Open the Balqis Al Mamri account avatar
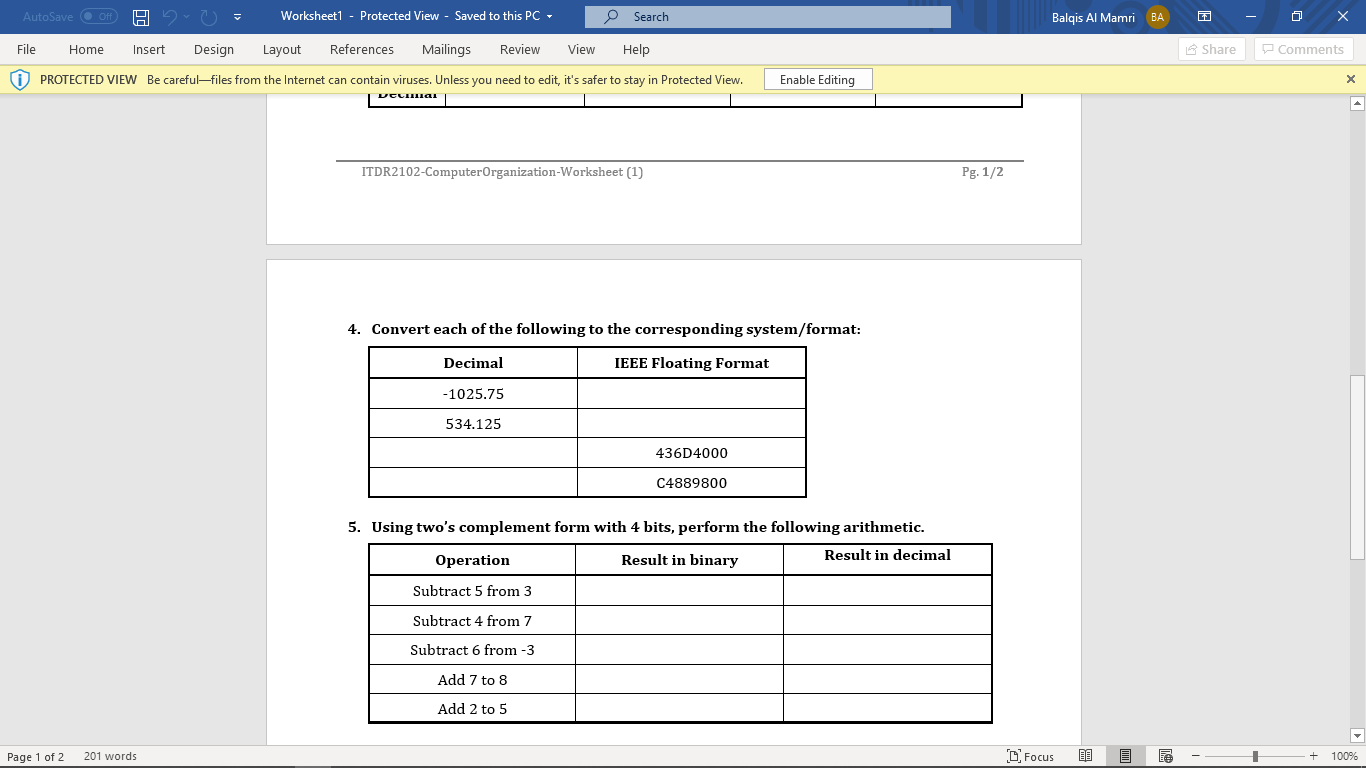 tap(1157, 16)
